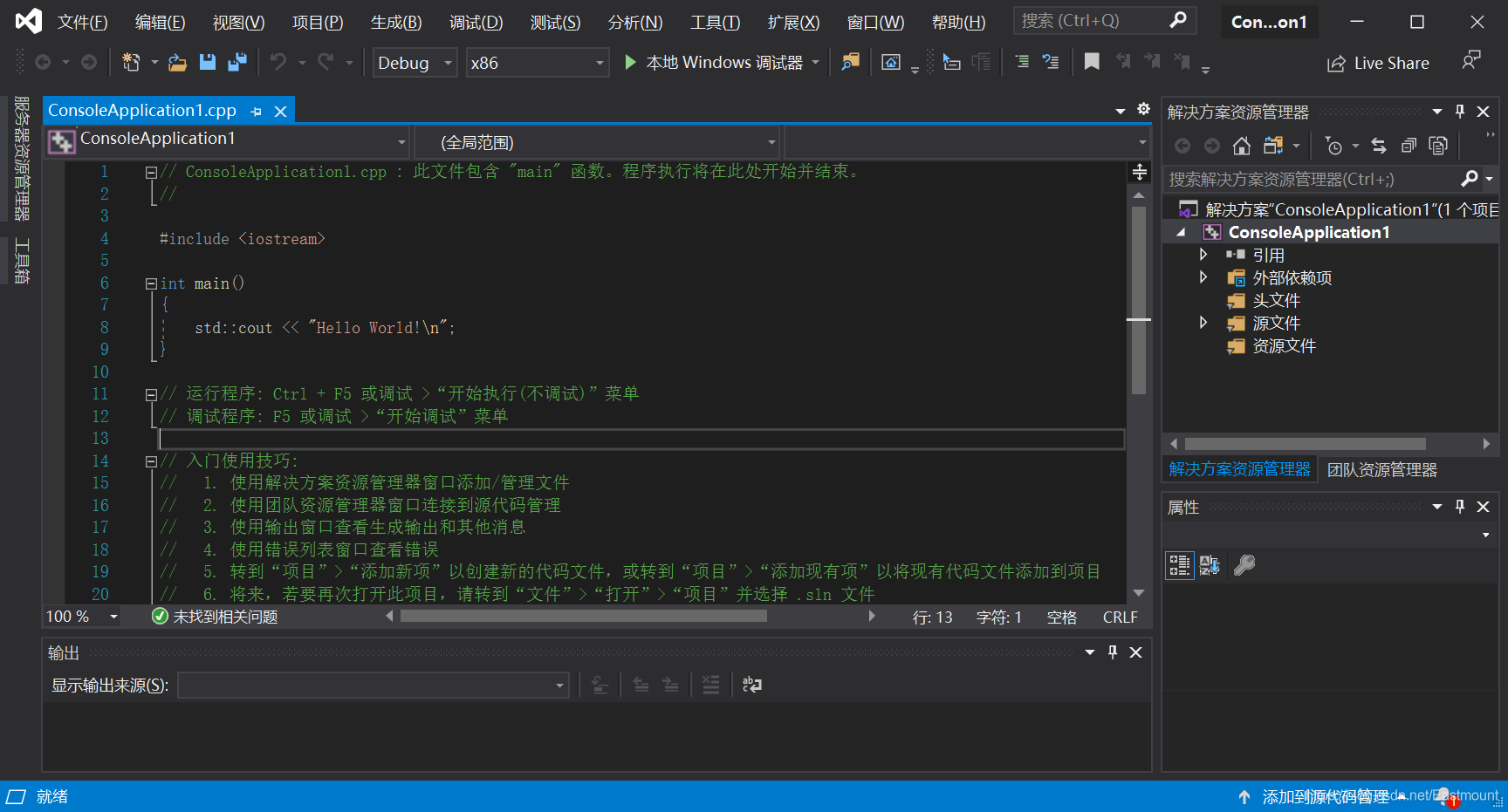Click the Solution Explorer horizontal scrollbar
The width and height of the screenshot is (1508, 812).
tap(1306, 444)
